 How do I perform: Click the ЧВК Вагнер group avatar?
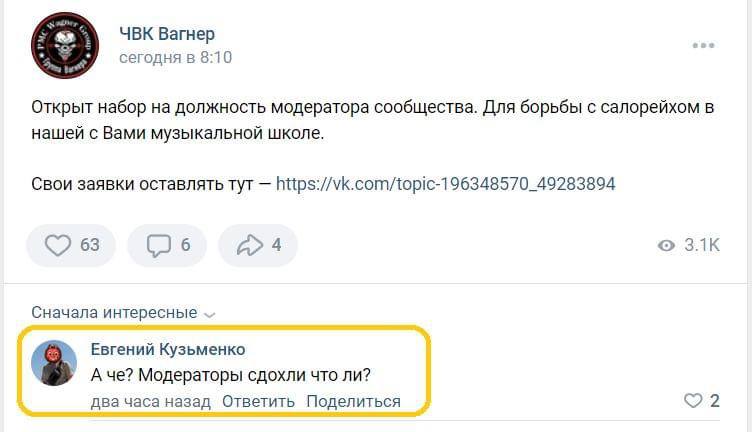coord(65,46)
